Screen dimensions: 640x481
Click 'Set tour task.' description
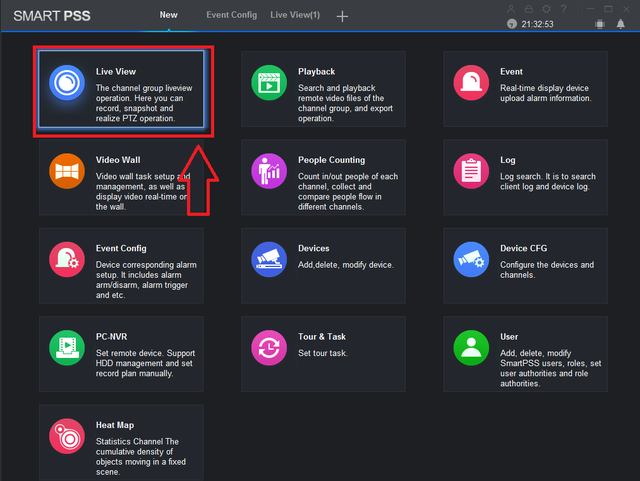[322, 353]
